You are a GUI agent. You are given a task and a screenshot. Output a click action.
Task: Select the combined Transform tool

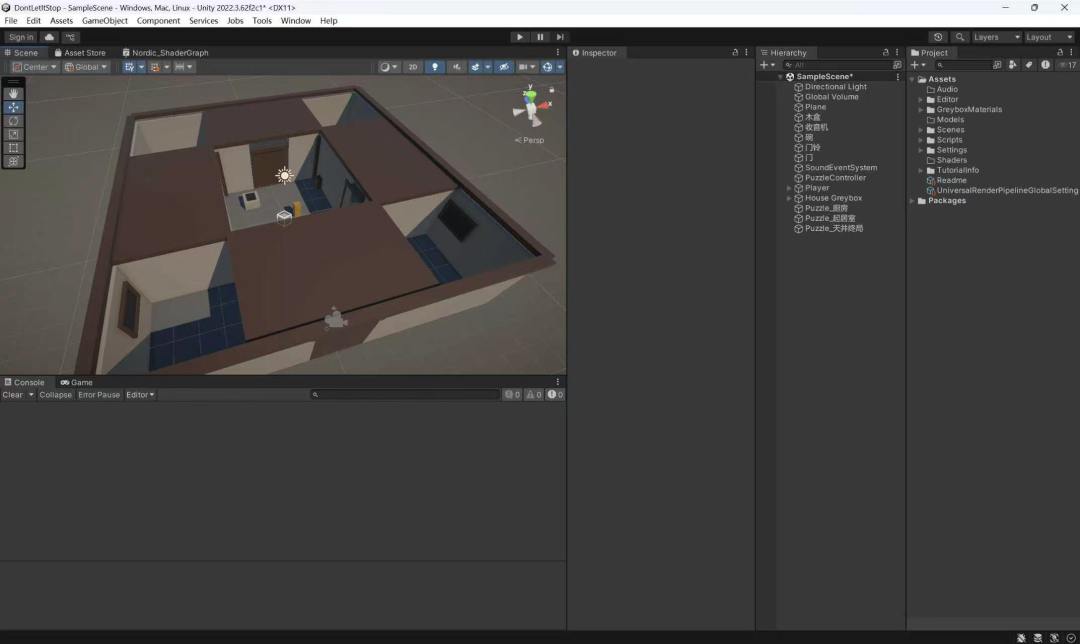point(13,161)
